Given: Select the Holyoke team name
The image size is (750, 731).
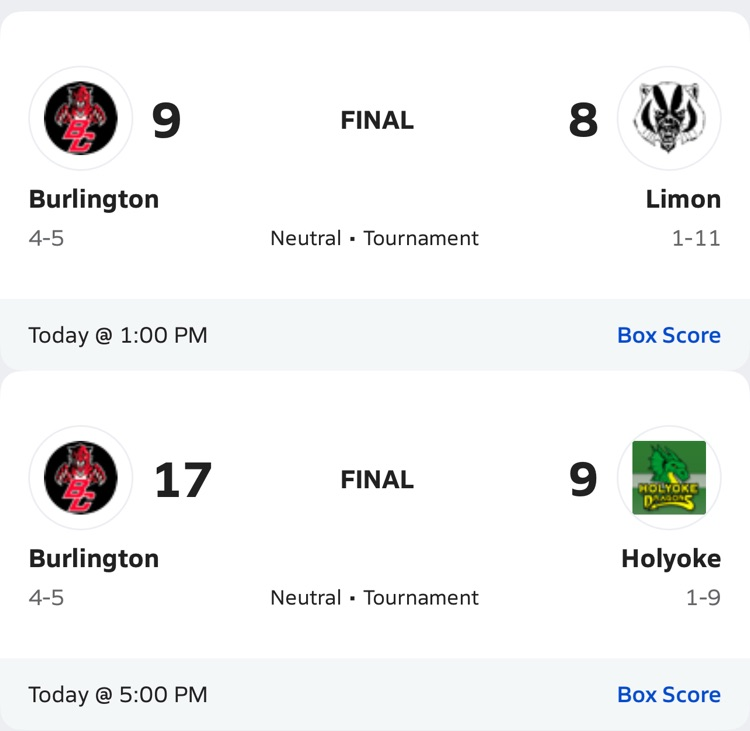Looking at the screenshot, I should pyautogui.click(x=671, y=559).
